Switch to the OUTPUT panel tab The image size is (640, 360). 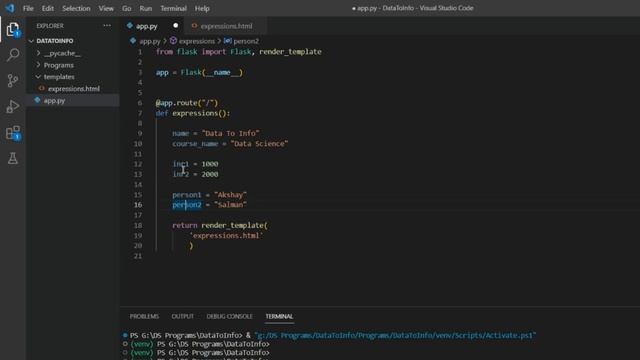(182, 316)
